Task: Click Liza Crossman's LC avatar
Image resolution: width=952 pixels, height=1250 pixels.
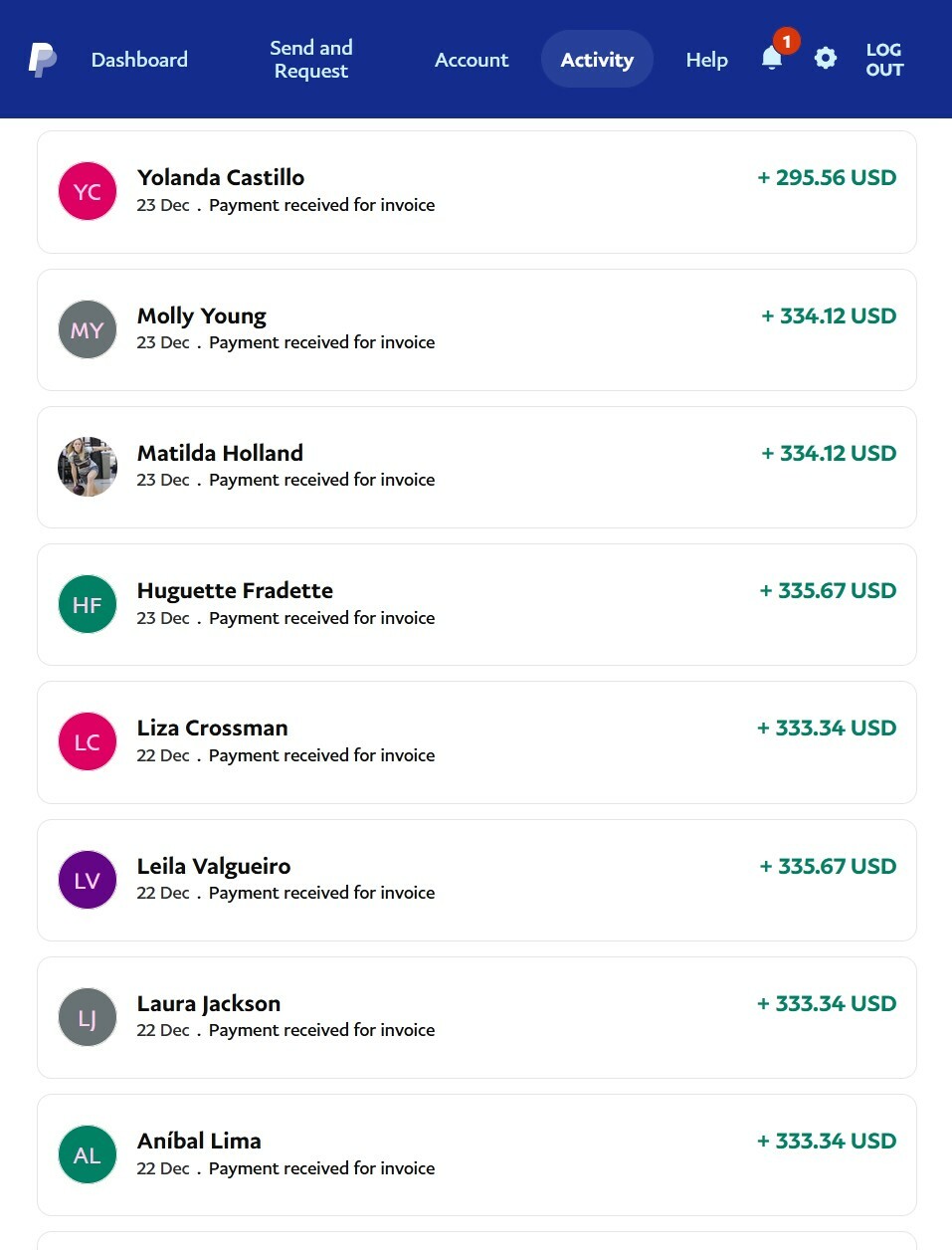Action: [x=88, y=741]
